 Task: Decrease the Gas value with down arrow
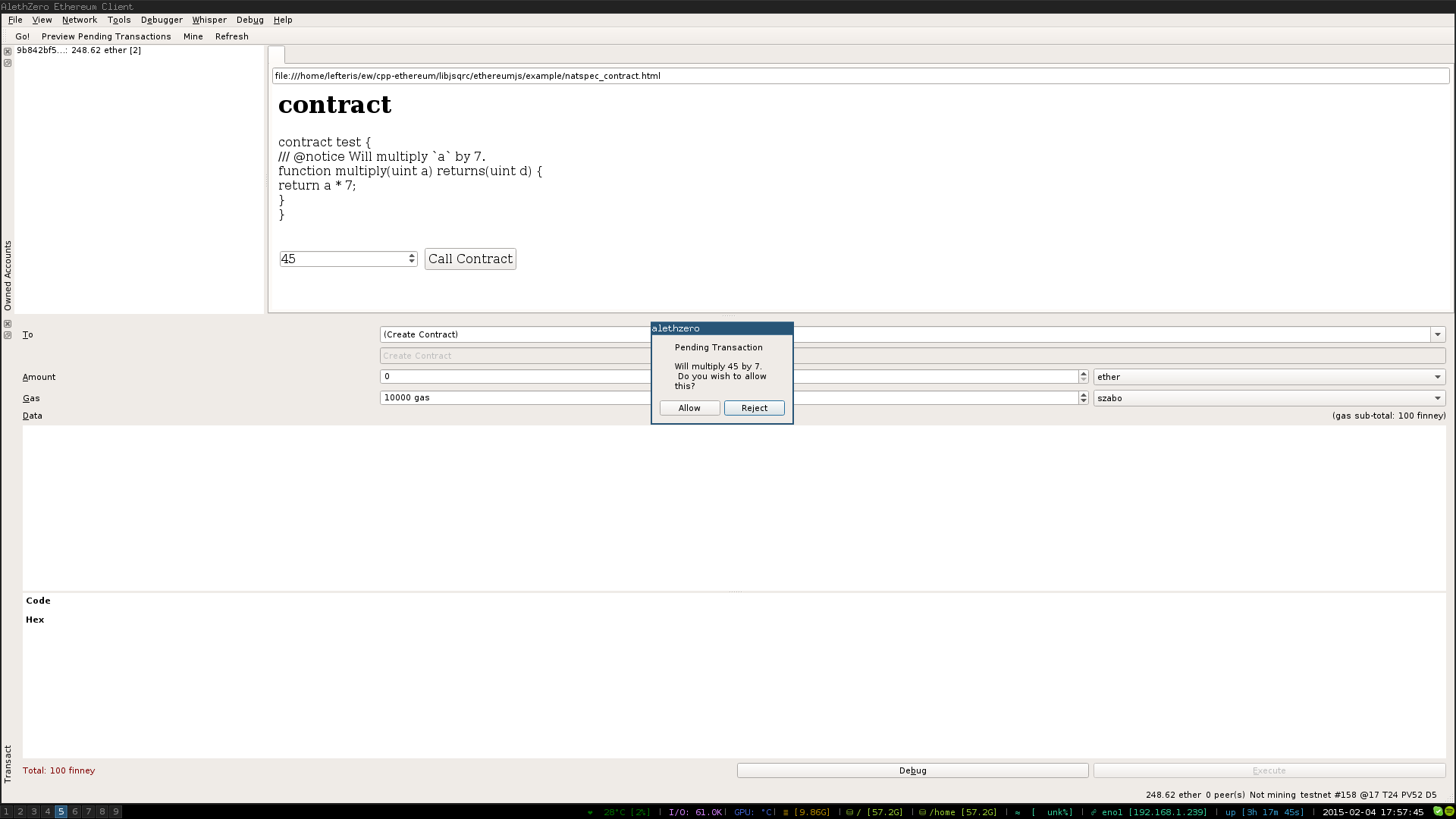tap(1084, 401)
